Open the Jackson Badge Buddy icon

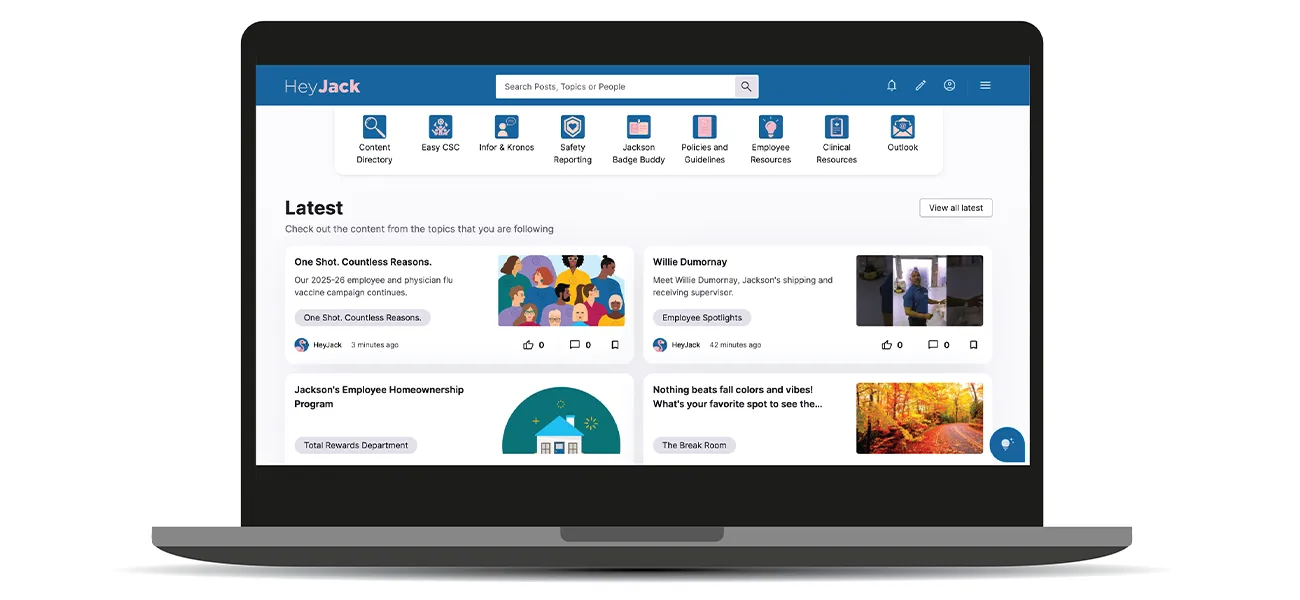(639, 127)
